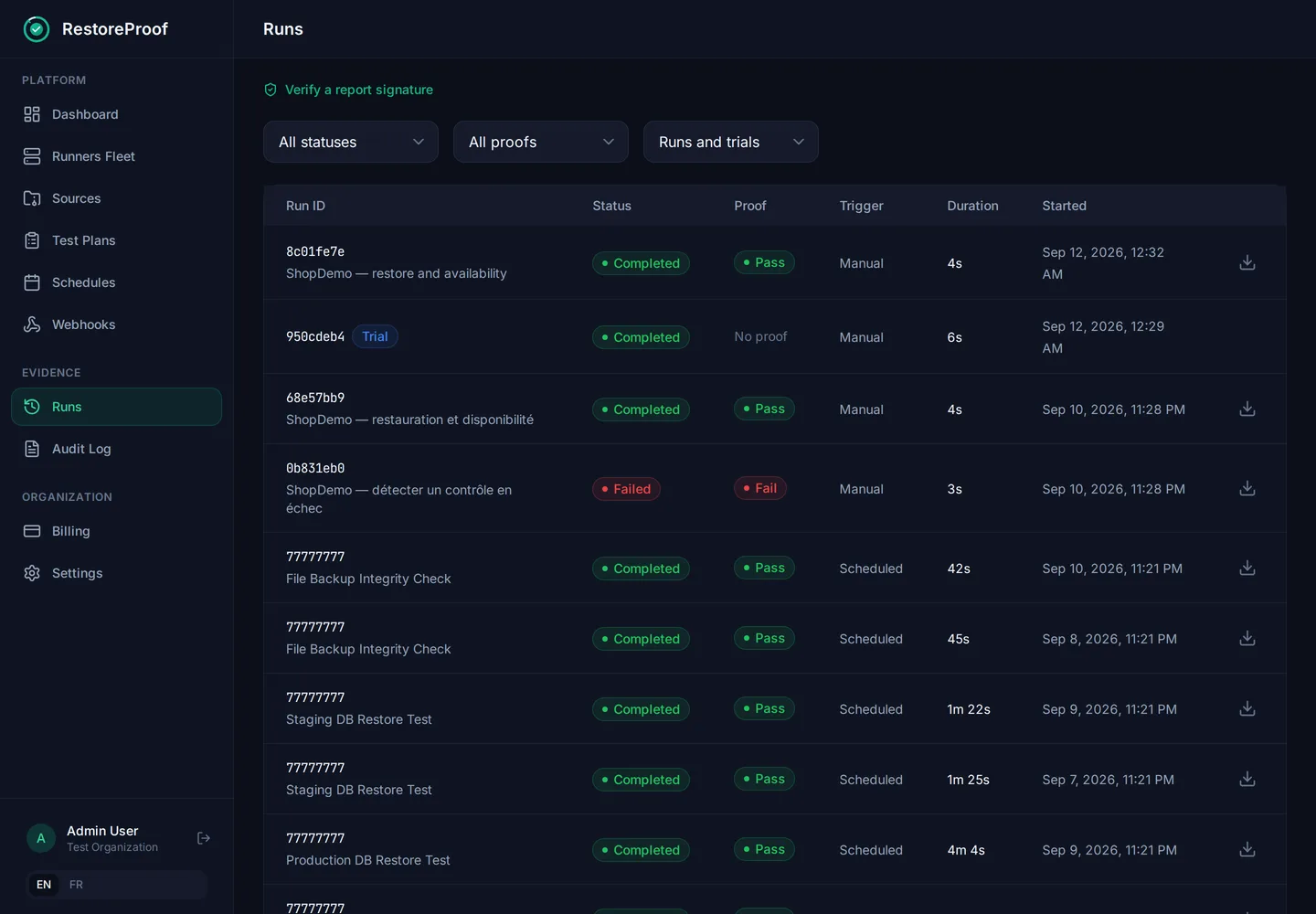1316x914 pixels.
Task: Click the Webhooks icon in sidebar
Action: (x=32, y=324)
